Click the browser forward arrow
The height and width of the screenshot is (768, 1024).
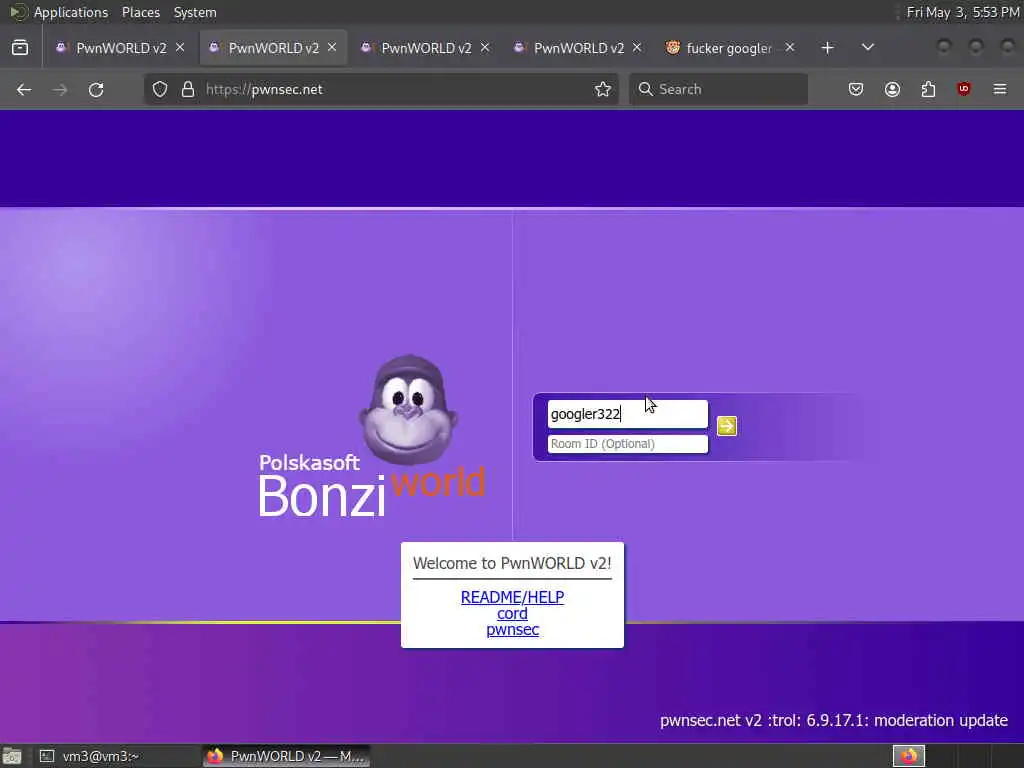click(x=60, y=89)
